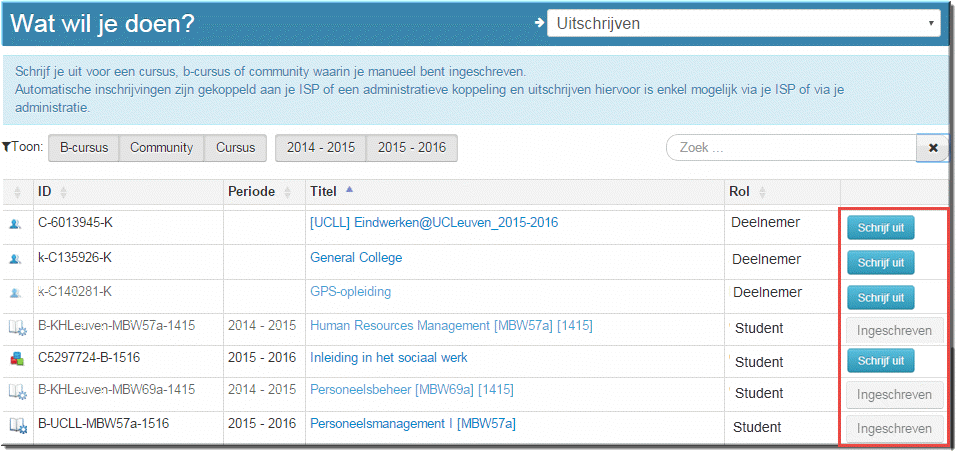959x454 pixels.
Task: Click the 2014 - 2015 period in Human Resources row
Action: (x=262, y=326)
